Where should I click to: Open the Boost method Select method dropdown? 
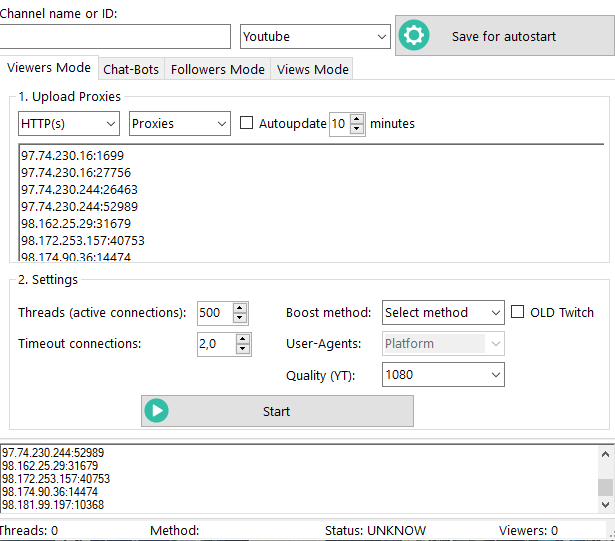tap(443, 312)
